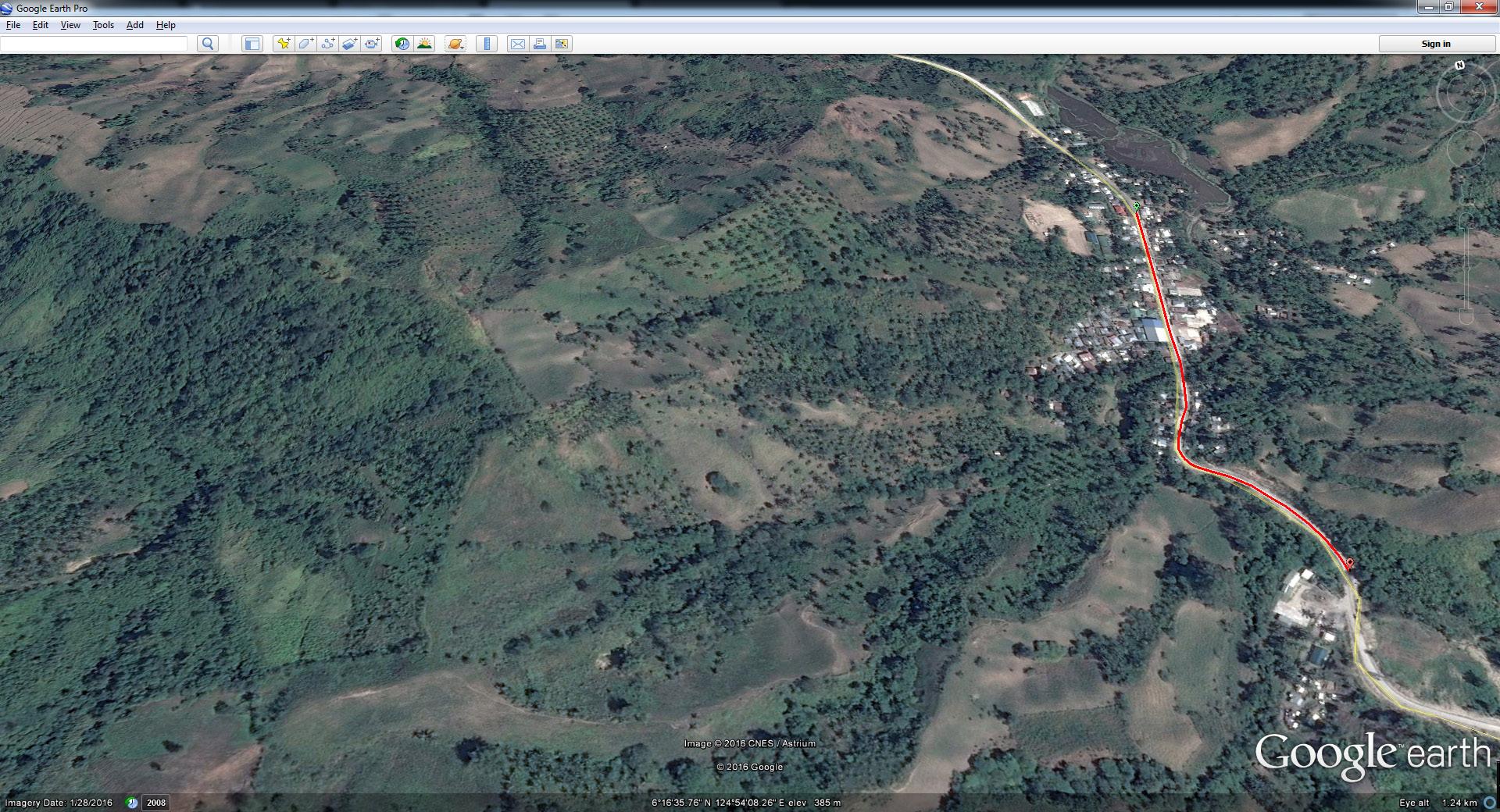Click the green start marker of red path
The height and width of the screenshot is (812, 1500).
[1136, 205]
